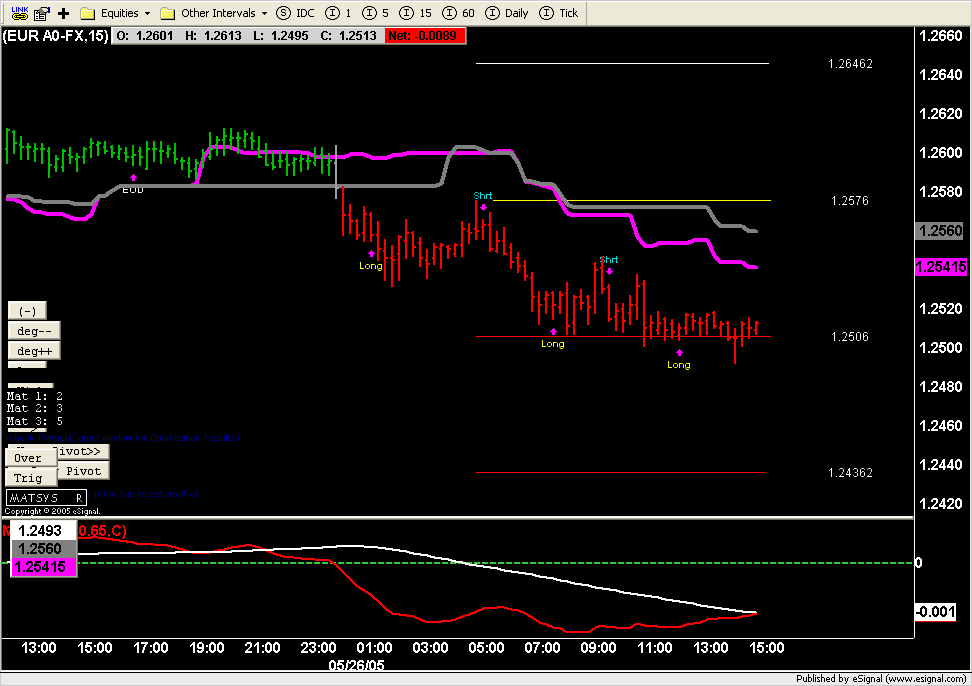
Task: Switch to the 15-minute interval
Action: [x=415, y=13]
